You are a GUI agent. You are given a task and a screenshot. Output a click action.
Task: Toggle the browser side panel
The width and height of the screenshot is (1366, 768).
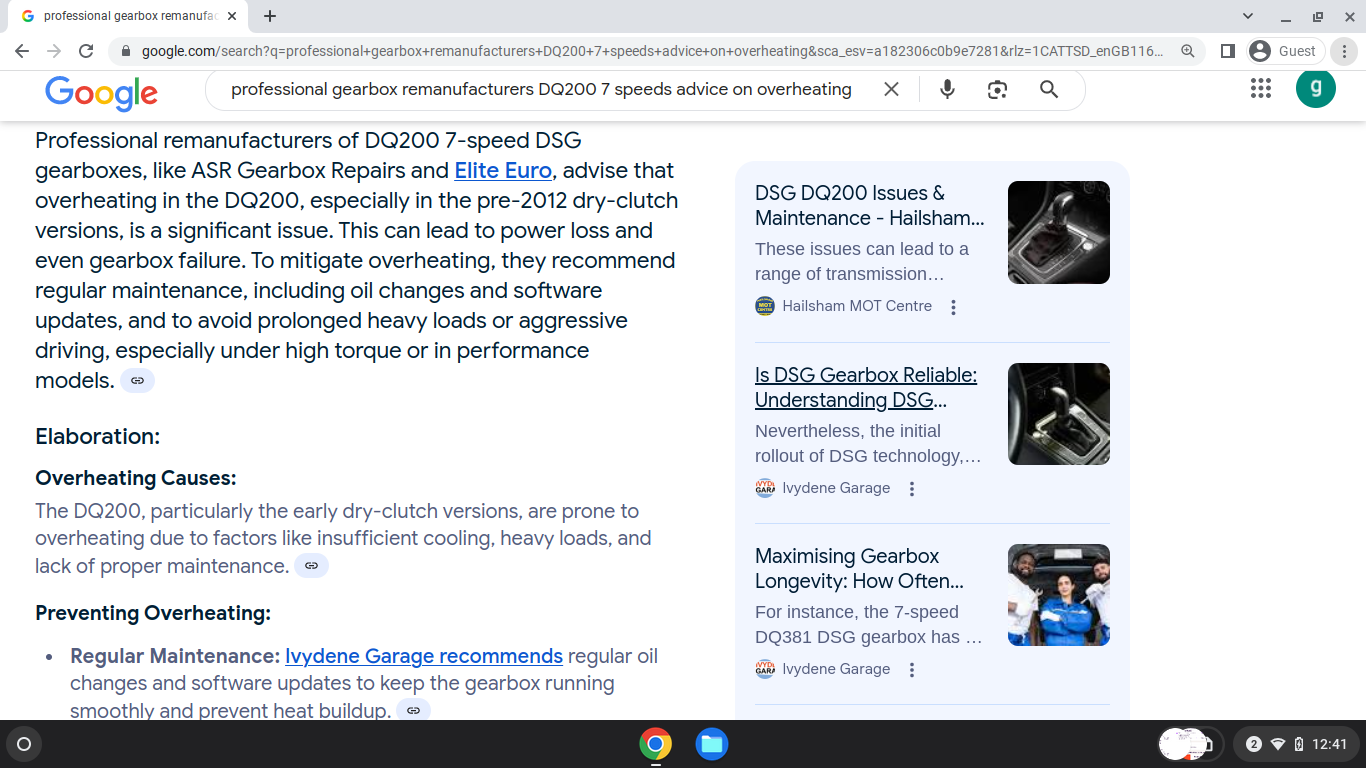pyautogui.click(x=1228, y=51)
